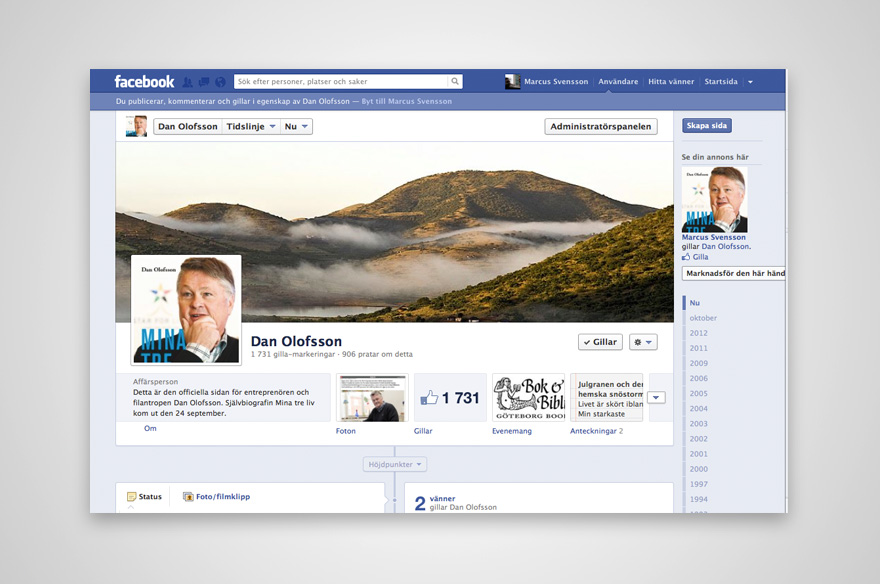Click the Skapa sida button
The height and width of the screenshot is (584, 880).
tap(707, 126)
